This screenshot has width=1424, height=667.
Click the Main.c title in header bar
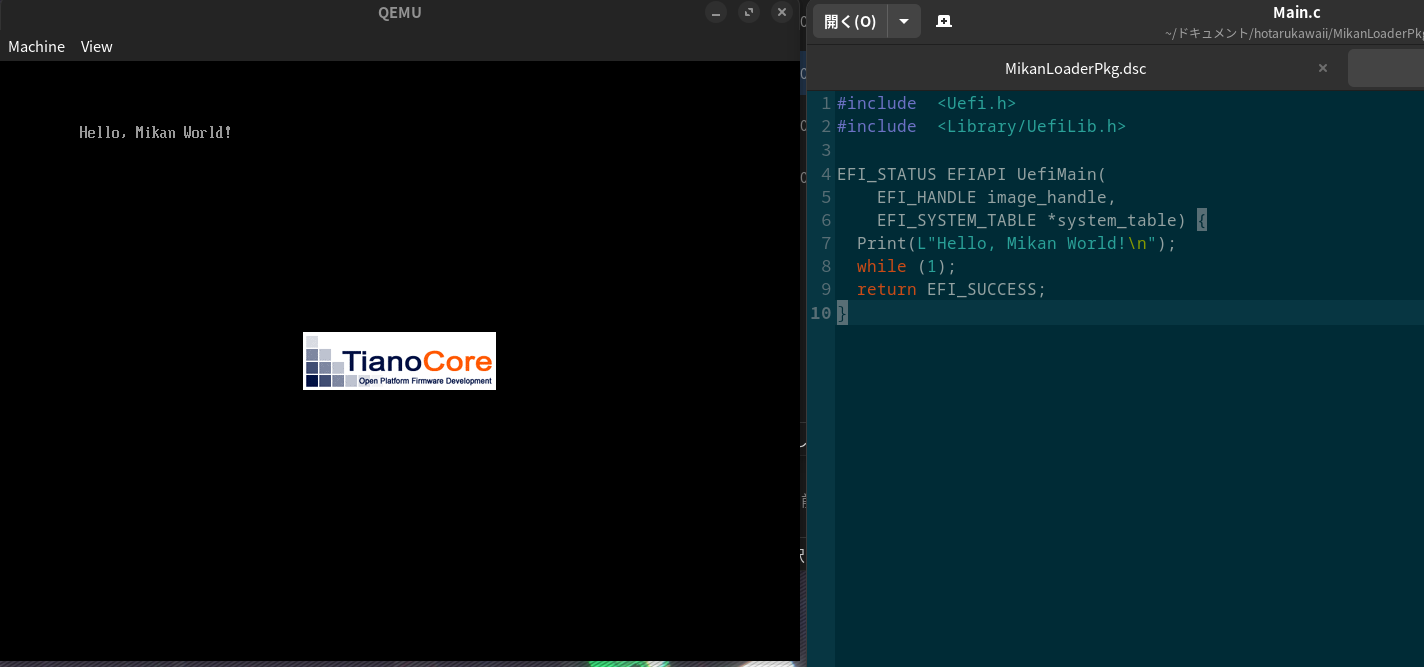click(x=1296, y=13)
